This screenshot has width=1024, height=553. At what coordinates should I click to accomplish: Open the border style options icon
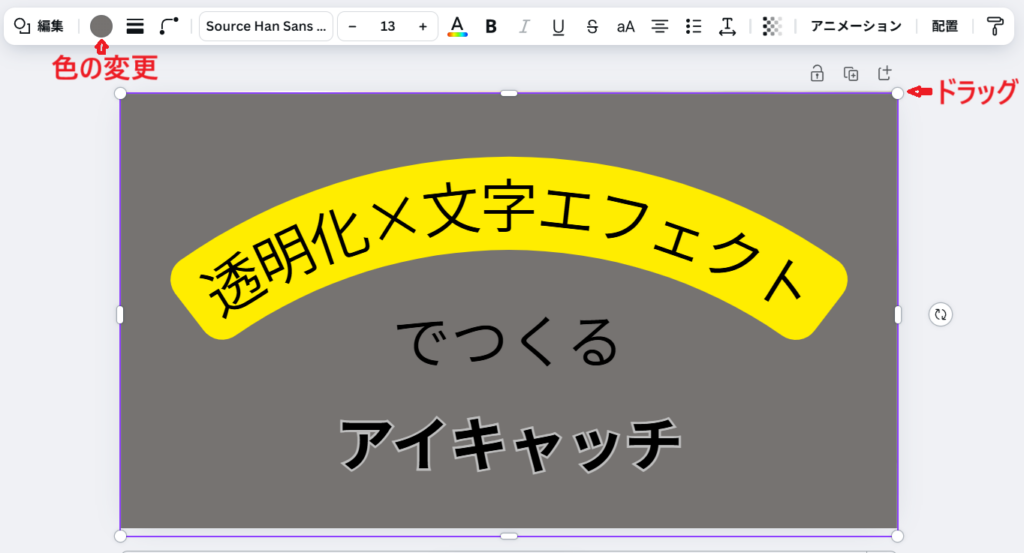[135, 26]
